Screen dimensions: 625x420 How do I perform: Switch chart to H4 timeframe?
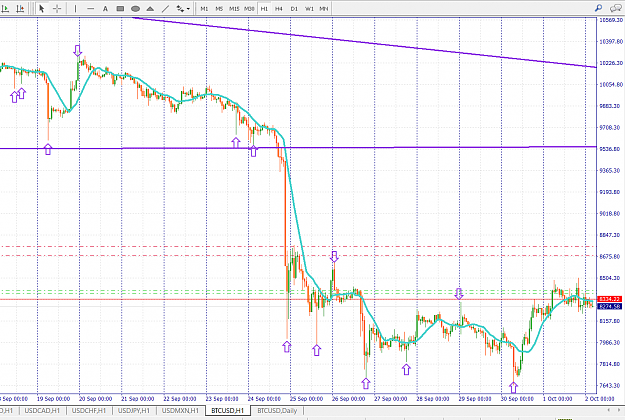click(279, 8)
